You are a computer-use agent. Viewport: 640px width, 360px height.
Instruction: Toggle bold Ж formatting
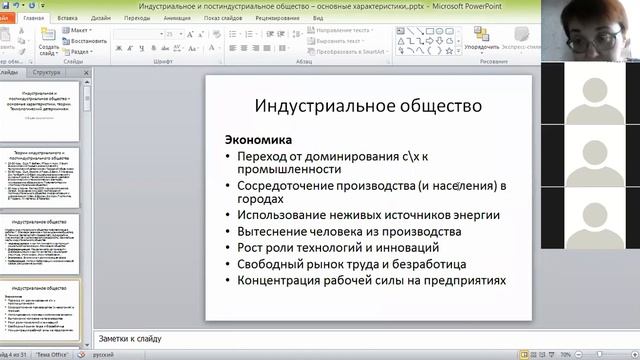coord(119,49)
